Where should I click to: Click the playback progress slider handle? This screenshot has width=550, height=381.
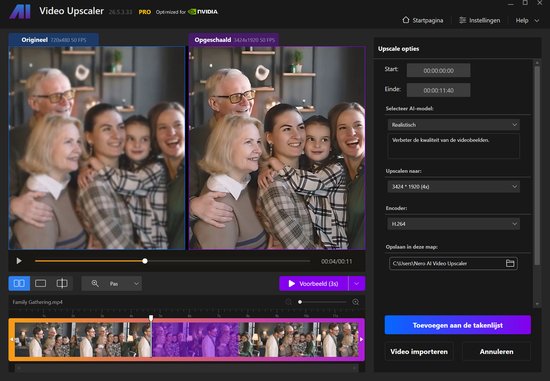tap(145, 261)
